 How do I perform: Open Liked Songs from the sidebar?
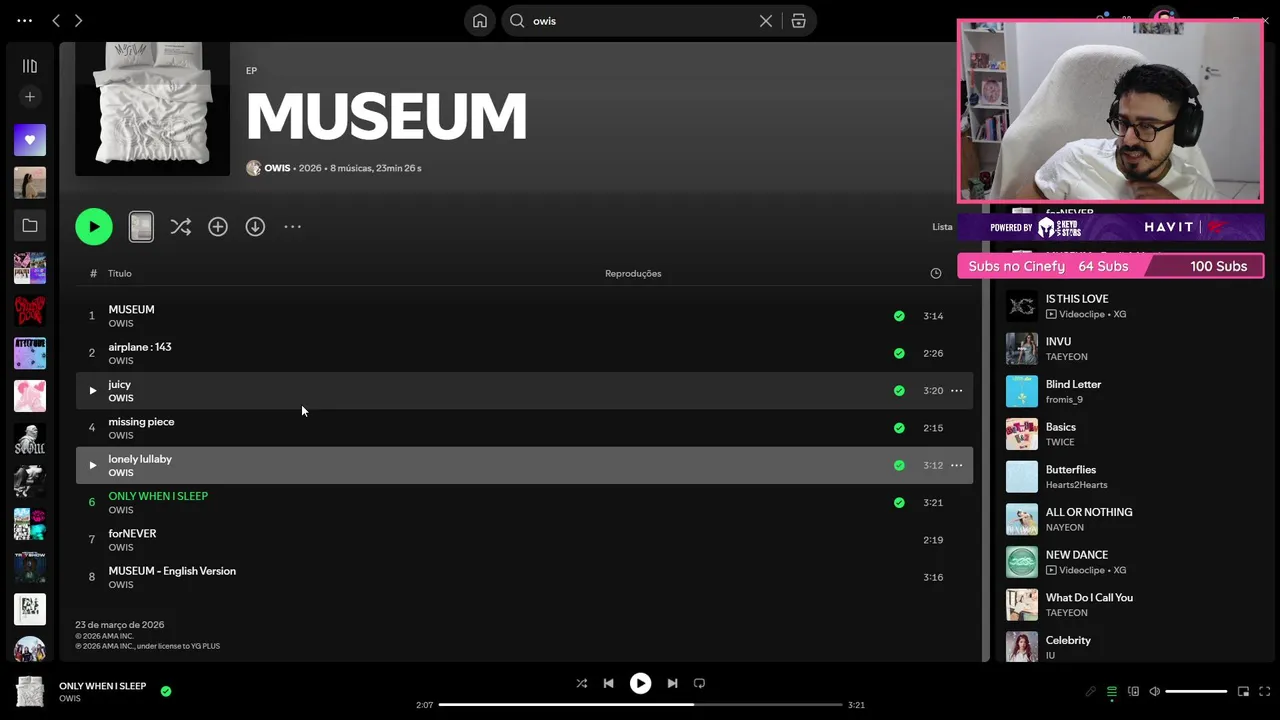(x=30, y=140)
